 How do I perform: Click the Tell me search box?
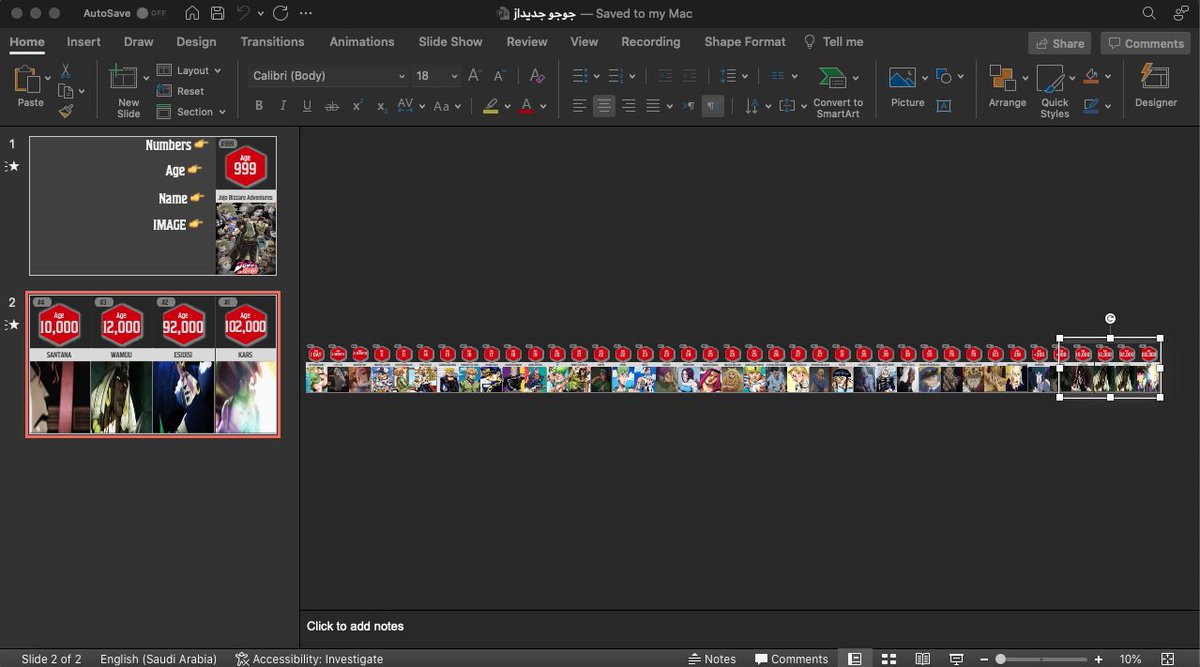833,42
